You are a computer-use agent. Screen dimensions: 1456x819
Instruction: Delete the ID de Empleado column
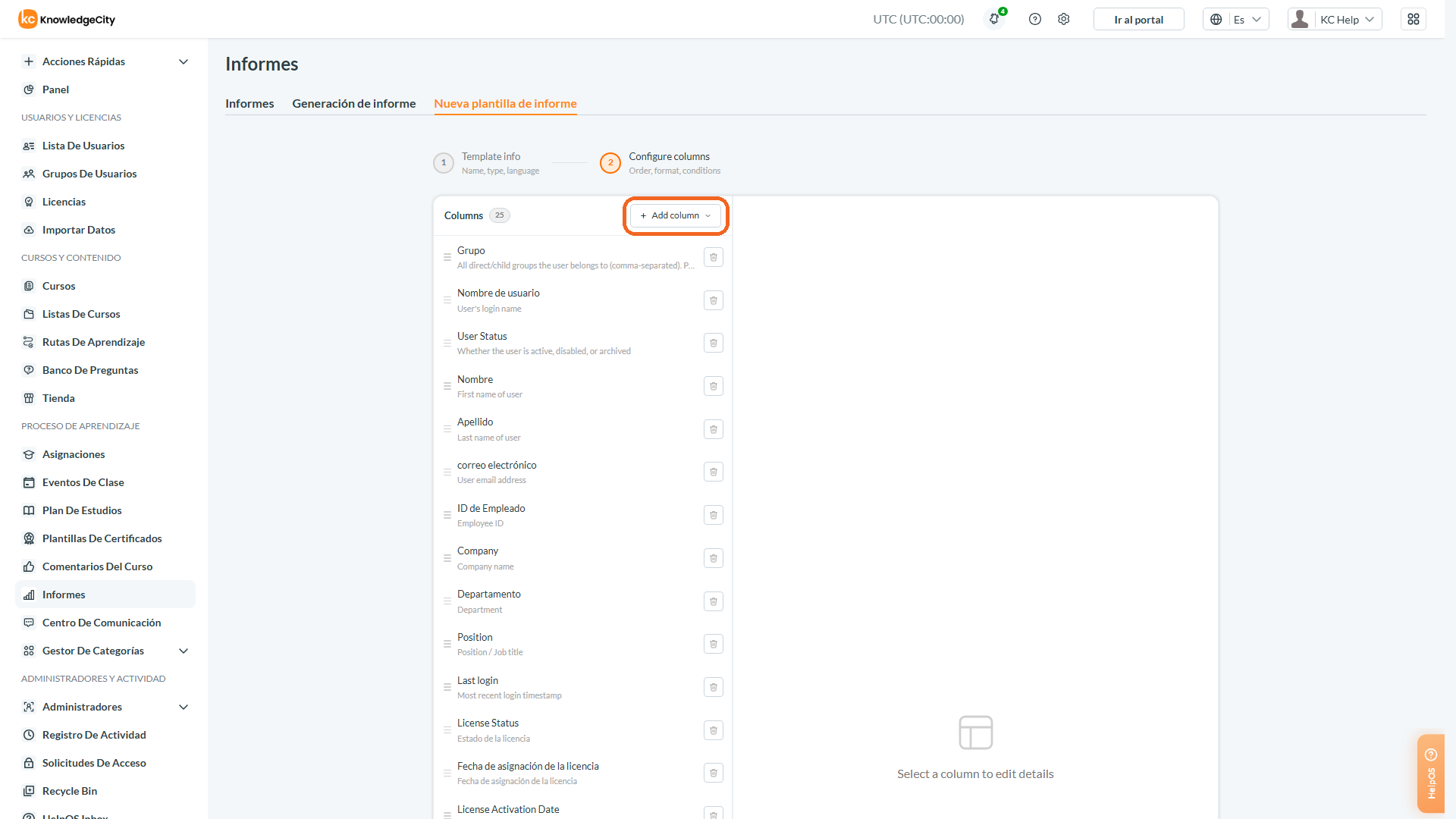tap(713, 515)
